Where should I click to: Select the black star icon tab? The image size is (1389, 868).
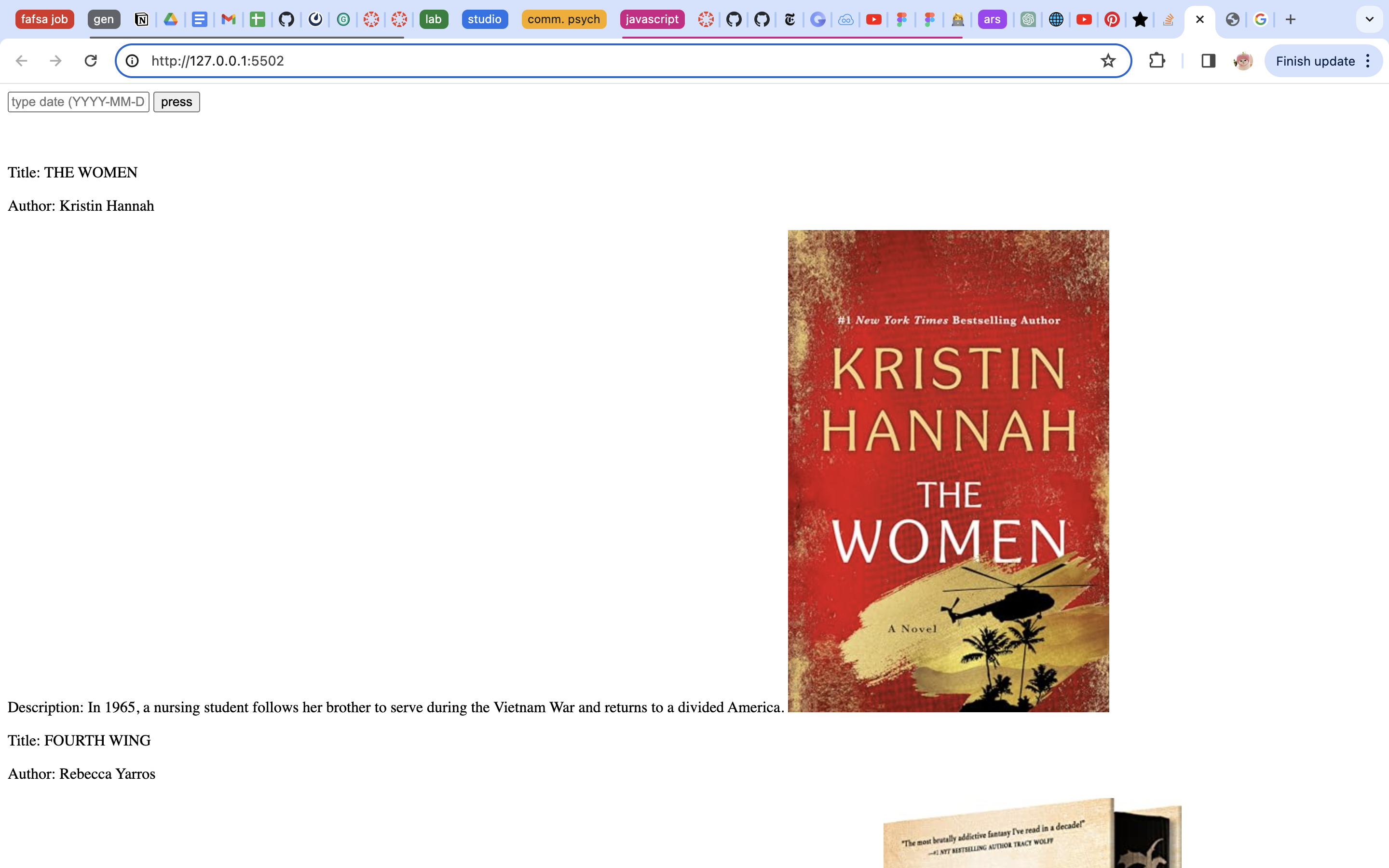coord(1140,19)
